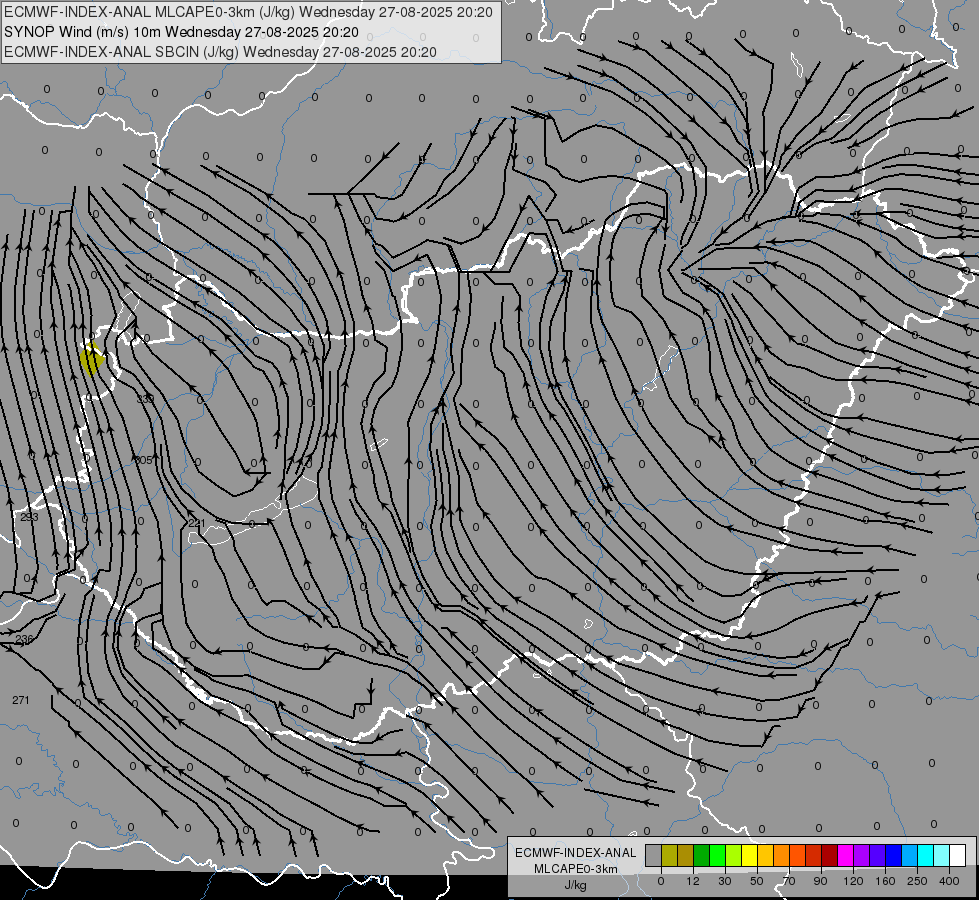This screenshot has height=900, width=979.
Task: Click the legend tick label 90
Action: (x=820, y=881)
